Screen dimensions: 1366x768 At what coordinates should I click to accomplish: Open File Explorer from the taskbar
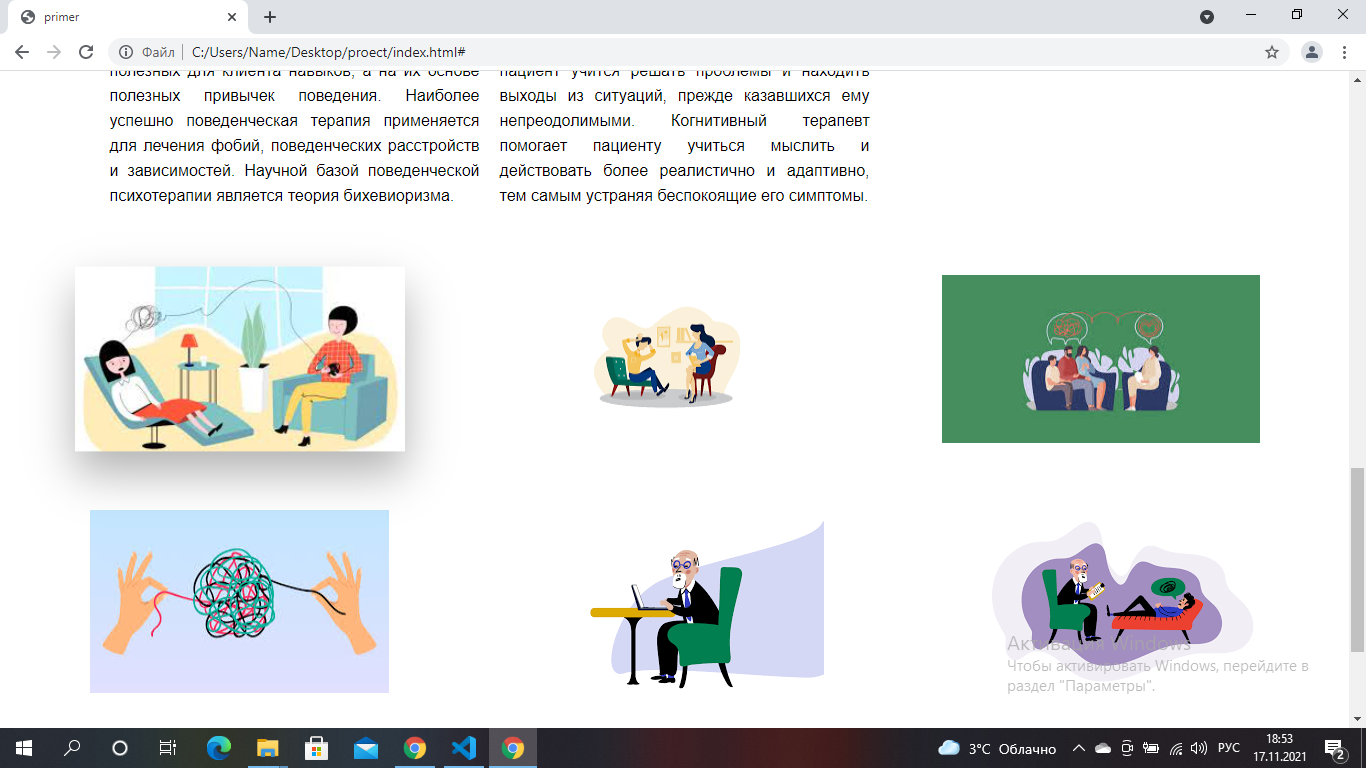click(x=267, y=748)
